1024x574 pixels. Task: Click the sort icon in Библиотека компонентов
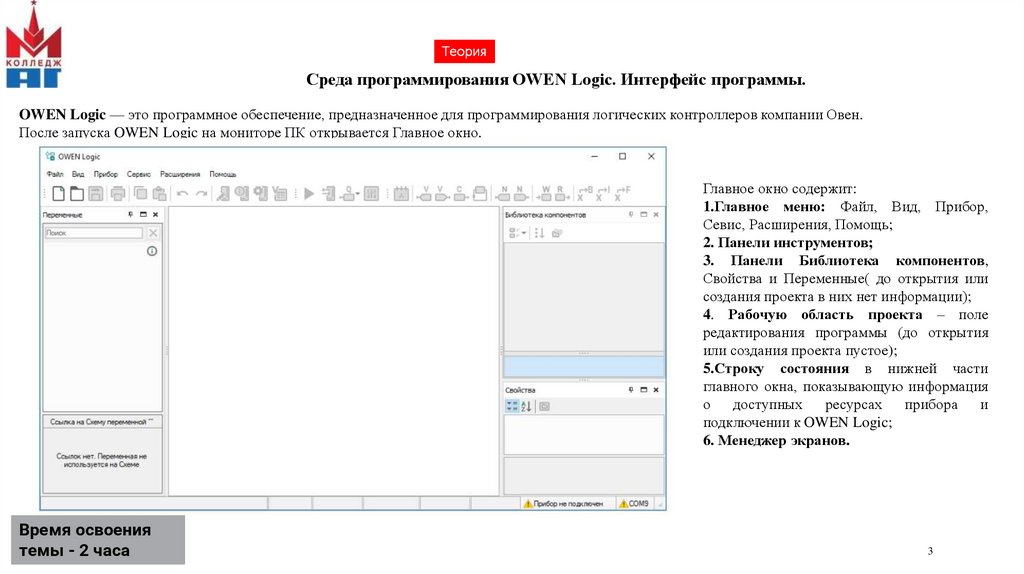539,233
